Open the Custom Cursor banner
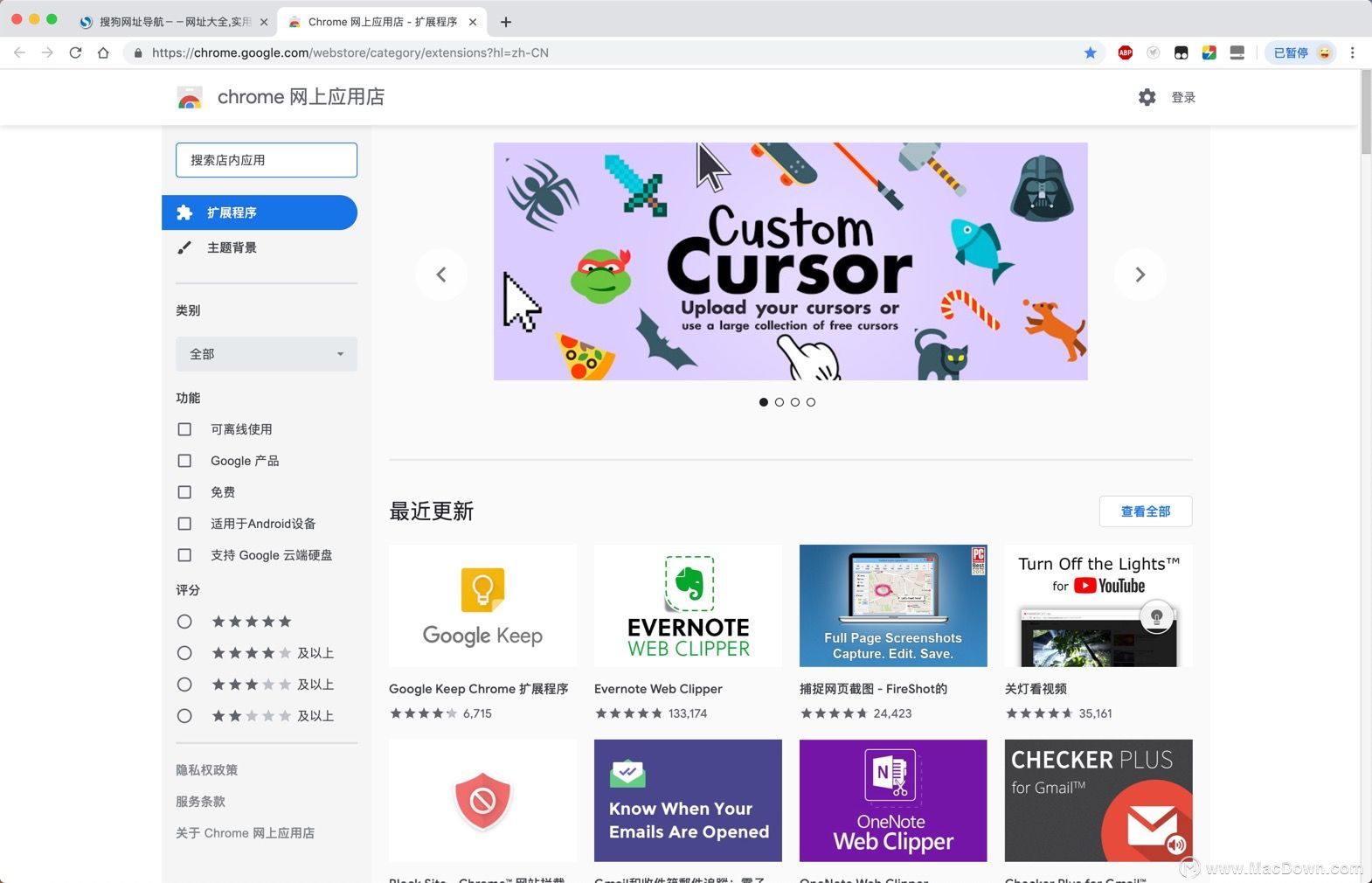Viewport: 1372px width, 883px height. (791, 261)
